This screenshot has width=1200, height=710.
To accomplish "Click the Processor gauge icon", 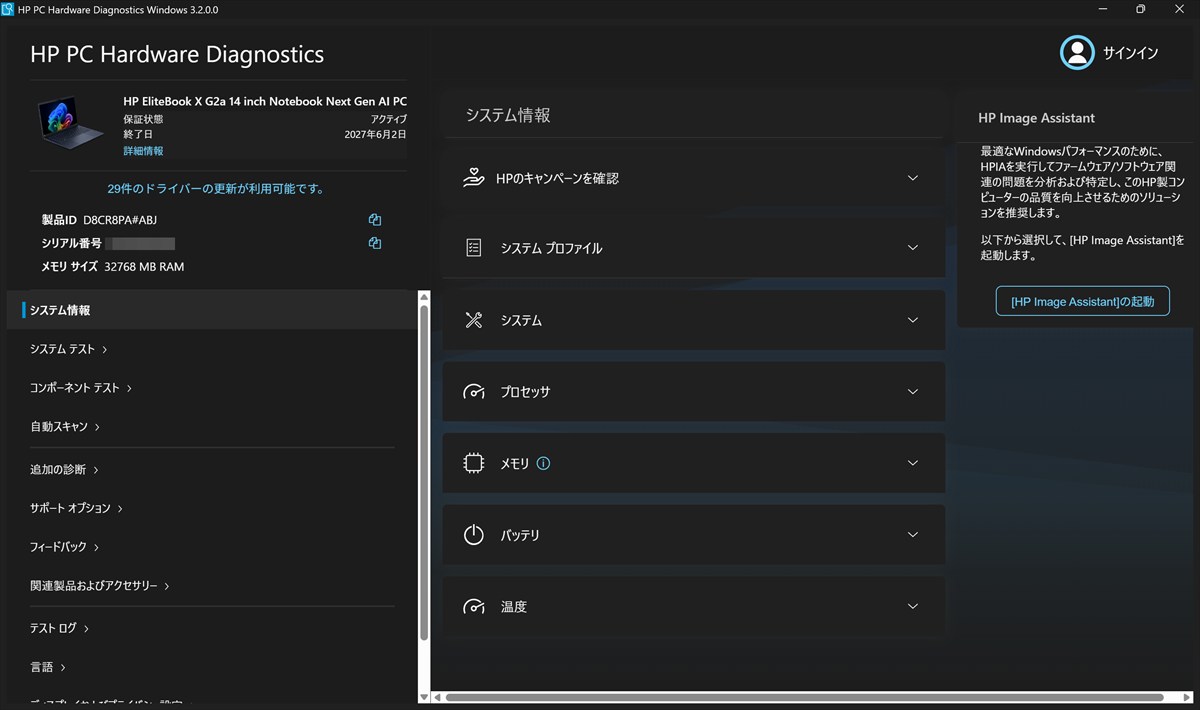I will coord(474,392).
